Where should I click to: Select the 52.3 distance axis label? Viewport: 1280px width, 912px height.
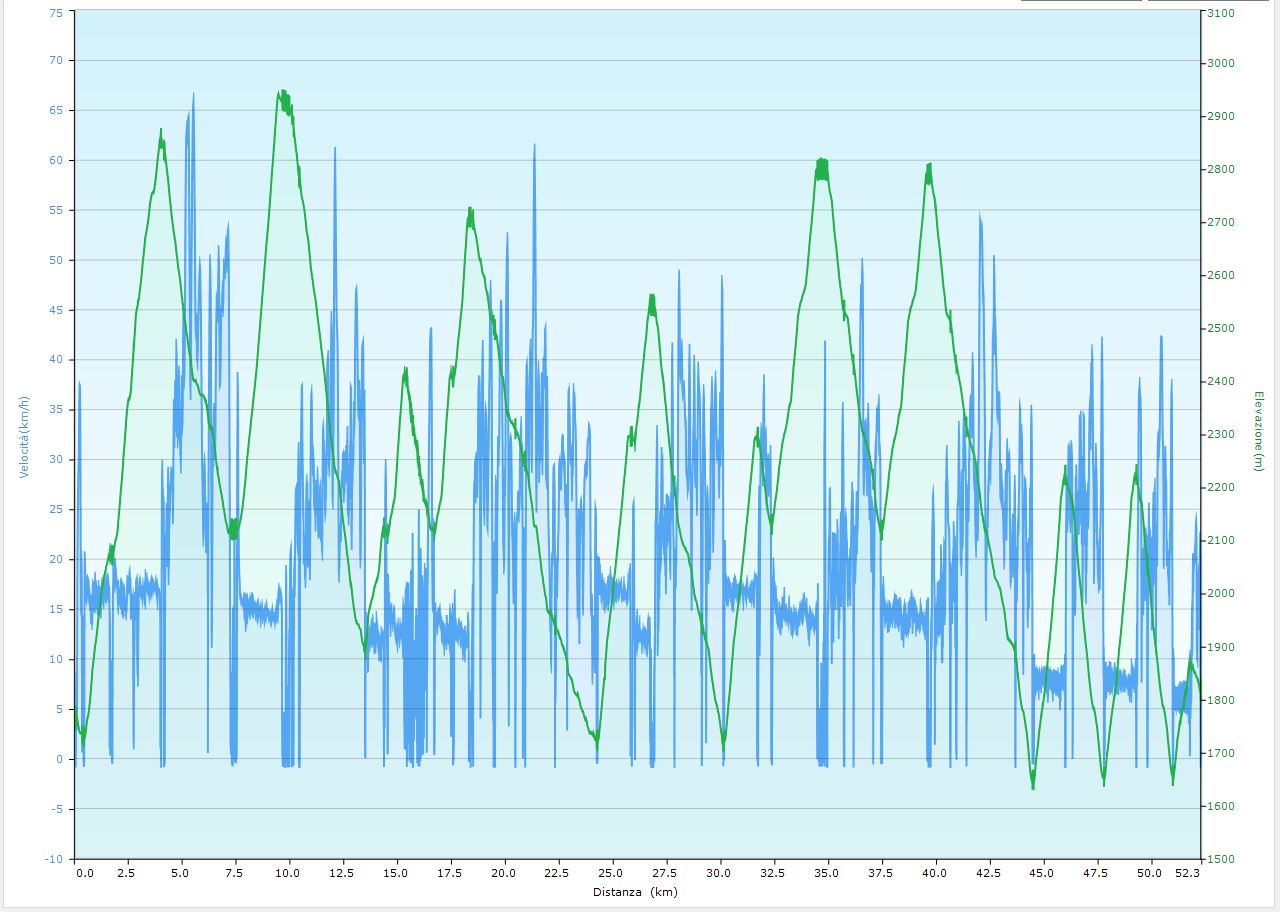(x=1187, y=873)
